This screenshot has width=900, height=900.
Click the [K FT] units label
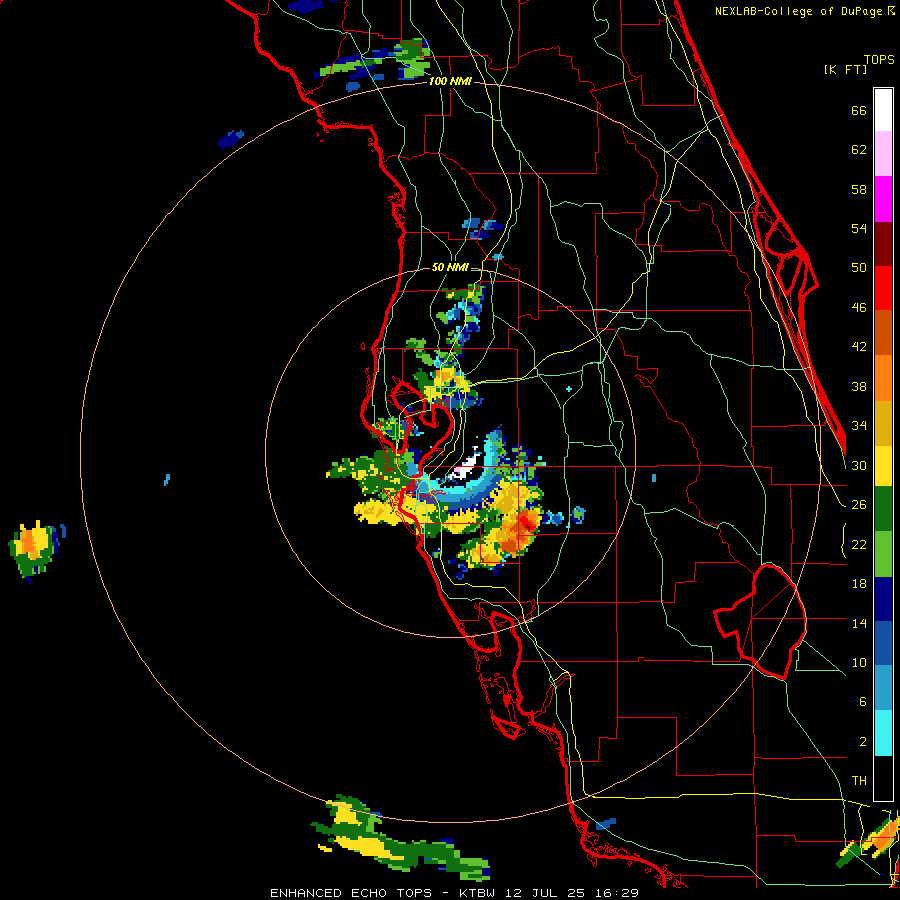[x=845, y=70]
